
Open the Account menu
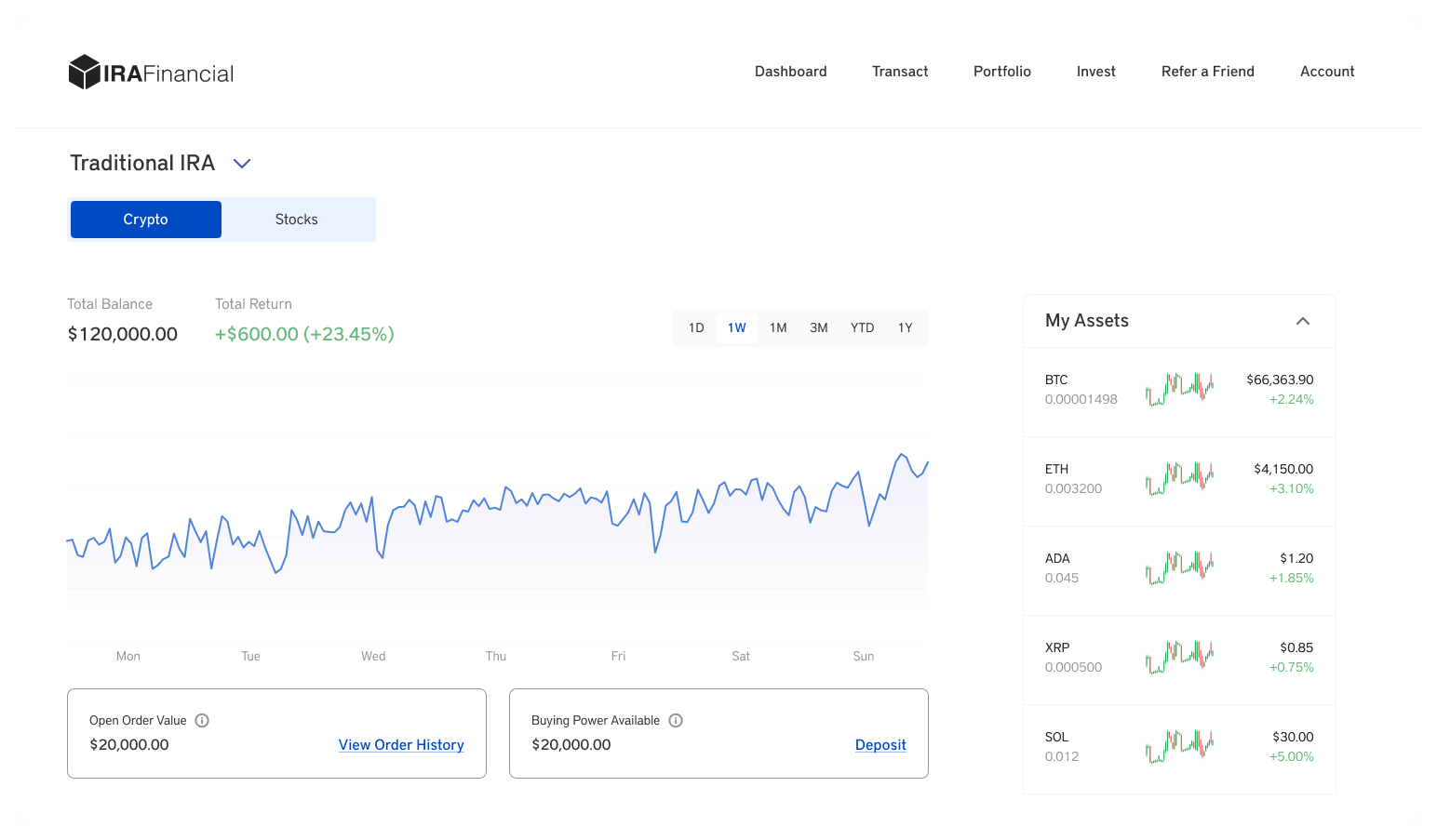click(1327, 72)
